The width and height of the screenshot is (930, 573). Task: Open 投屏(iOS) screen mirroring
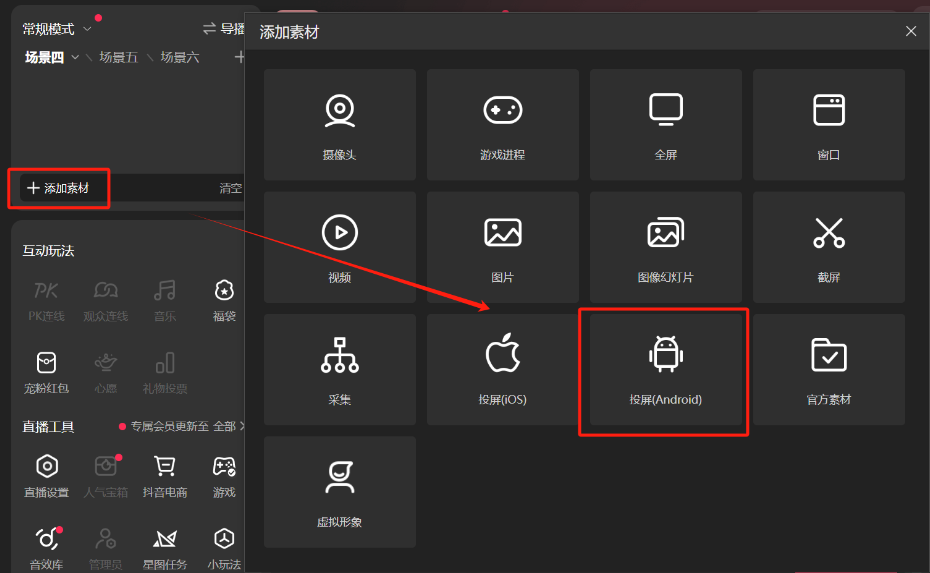tap(502, 369)
